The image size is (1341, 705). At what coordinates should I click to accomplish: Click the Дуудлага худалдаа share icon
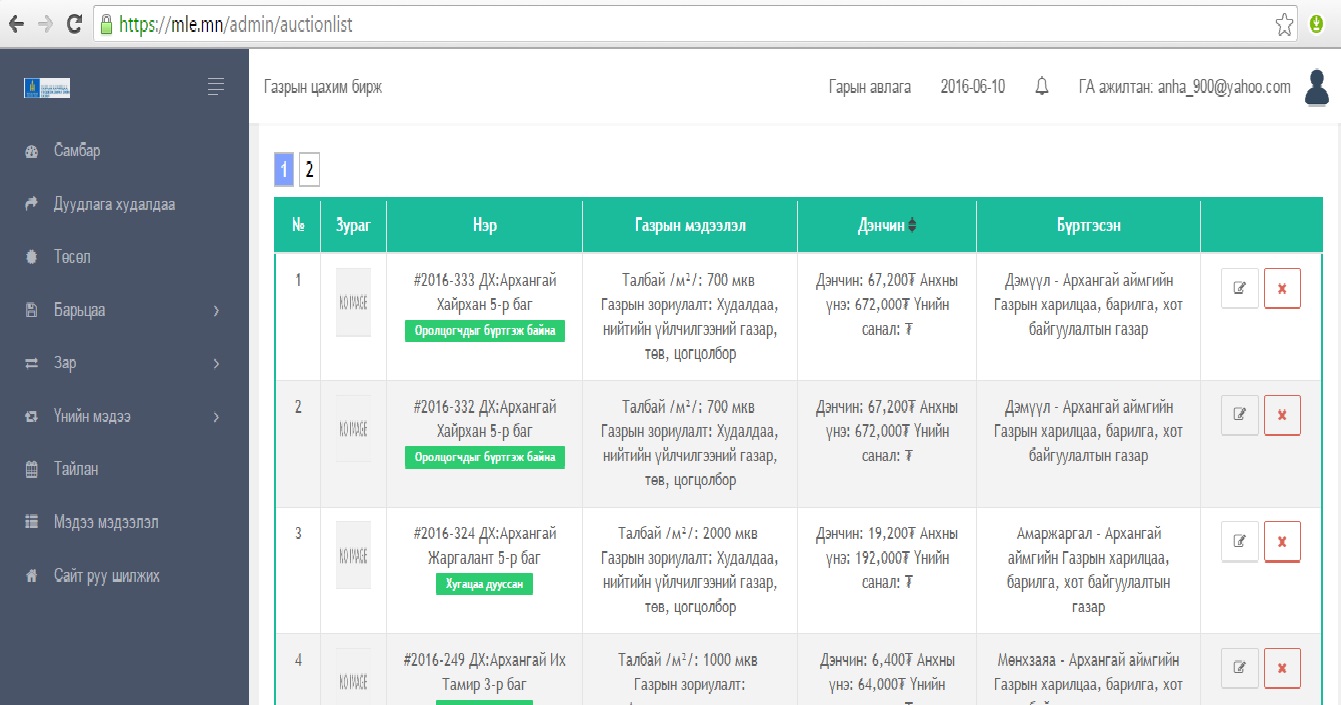click(31, 204)
